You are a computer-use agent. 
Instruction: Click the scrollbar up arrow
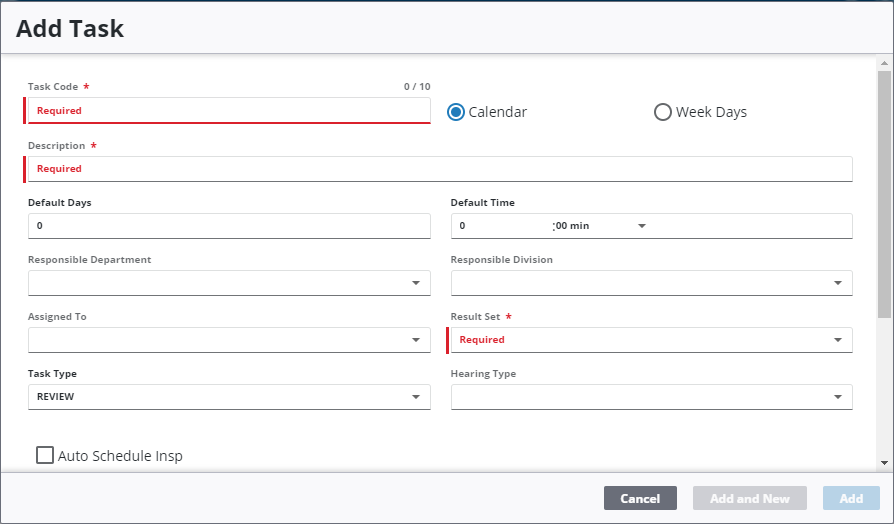pos(883,63)
